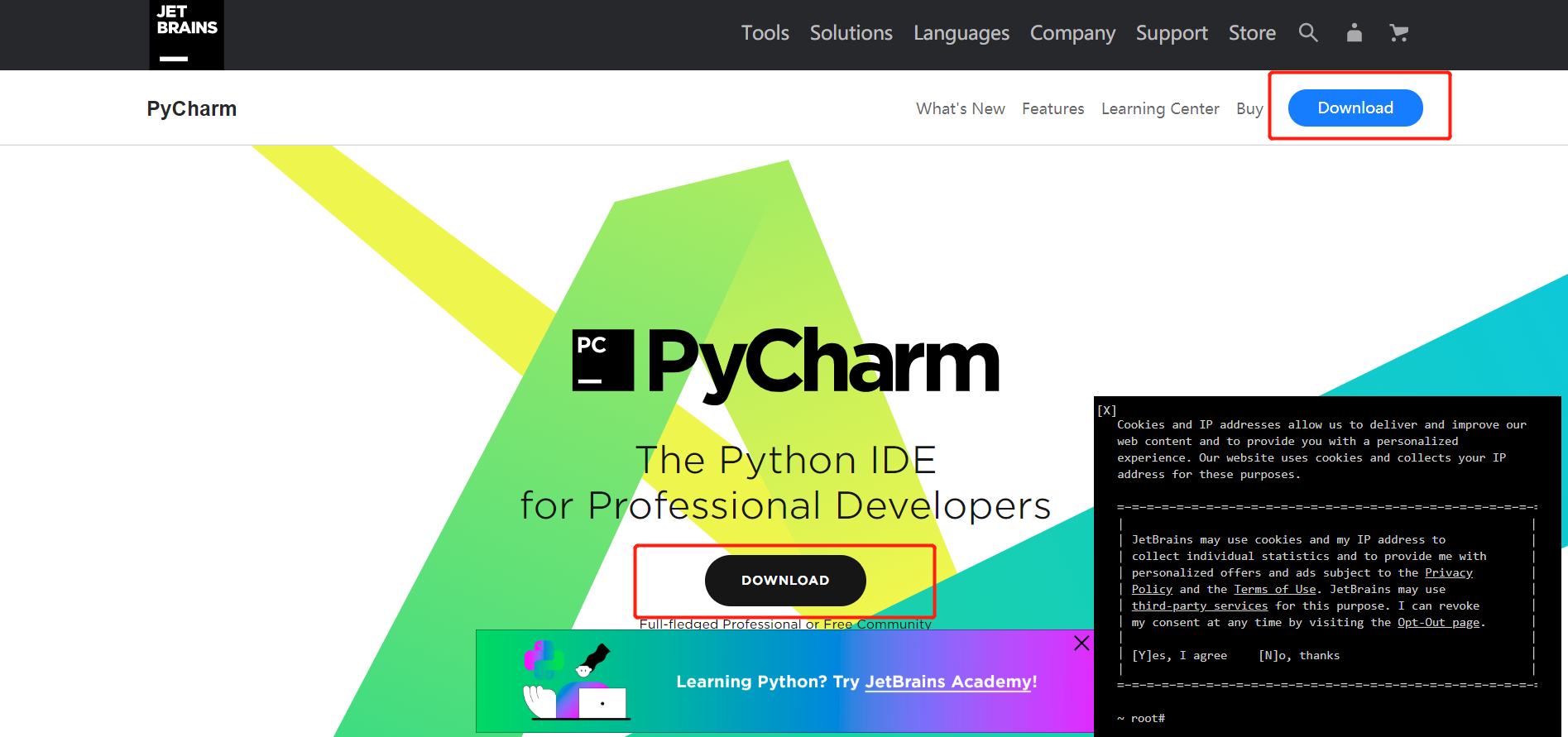Close the cookie notice via [X]
1568x737 pixels.
(x=1107, y=410)
